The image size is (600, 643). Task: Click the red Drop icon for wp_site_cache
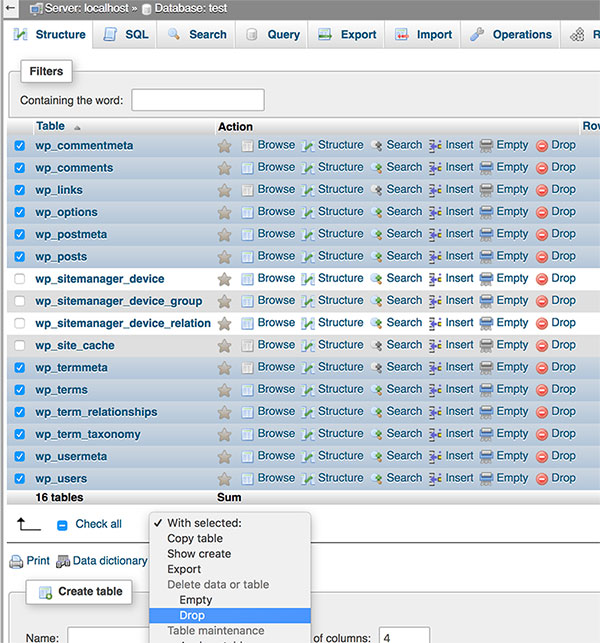click(542, 346)
